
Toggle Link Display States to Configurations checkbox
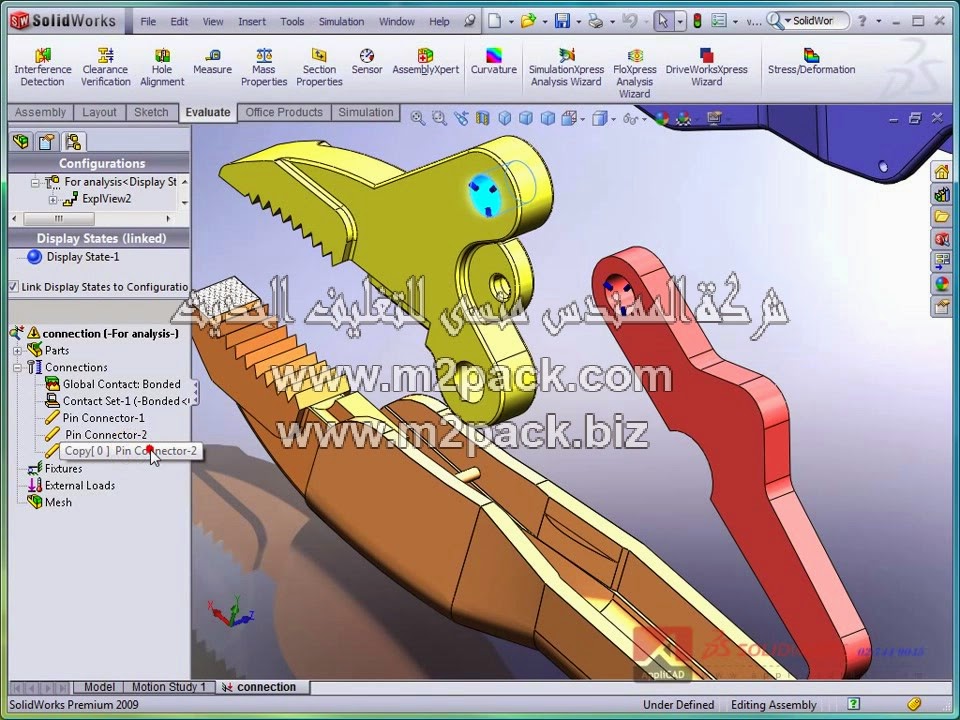(13, 287)
